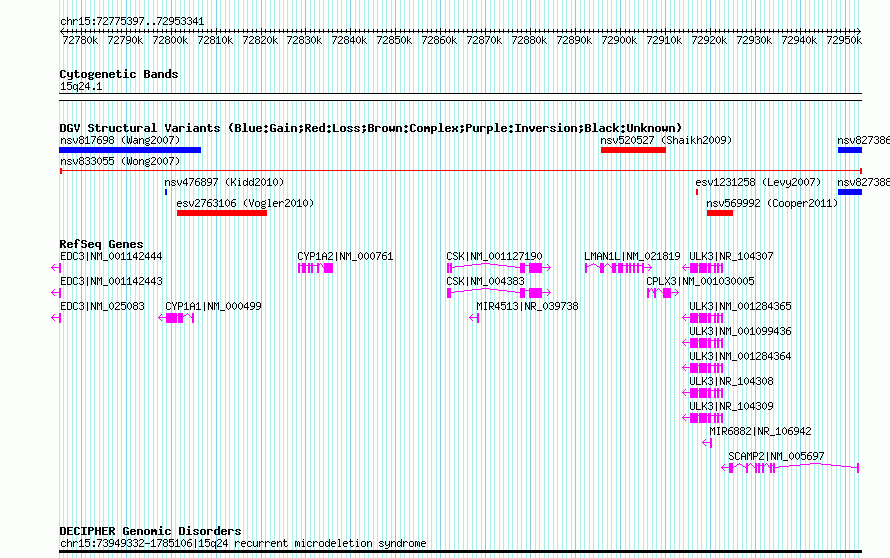The height and width of the screenshot is (558, 890).
Task: Open the DECIPHER Genomic Disorders track title
Action: point(150,531)
